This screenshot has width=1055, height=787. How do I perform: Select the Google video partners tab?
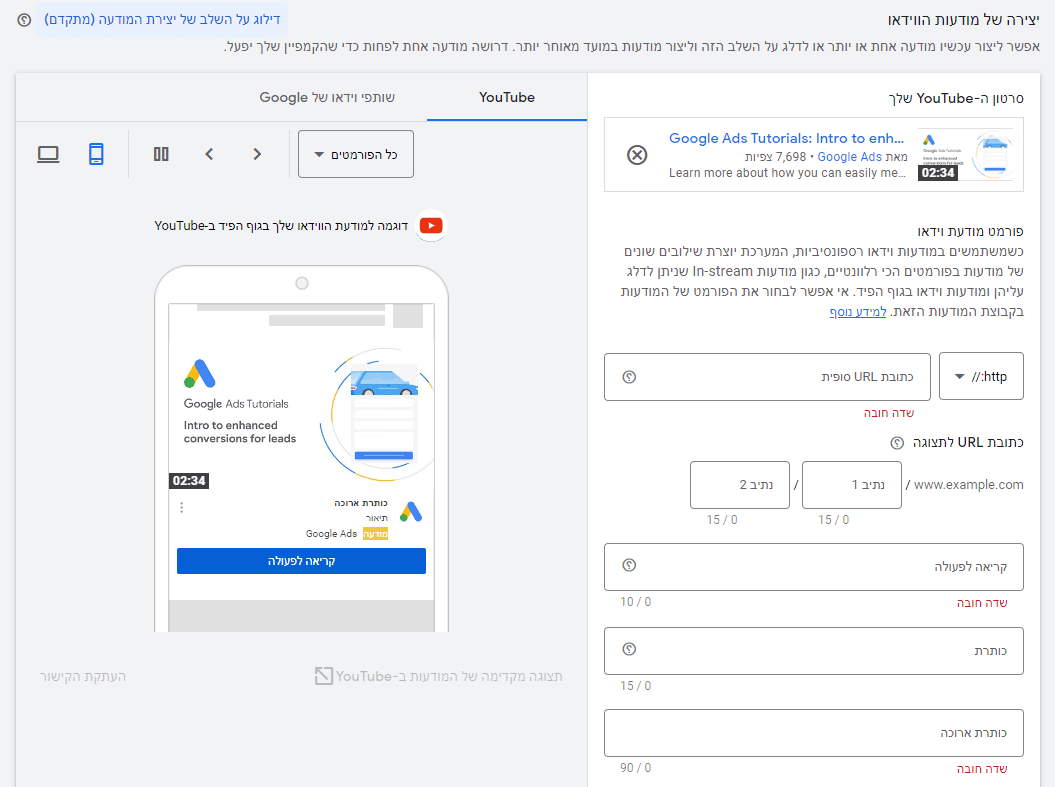[x=327, y=98]
